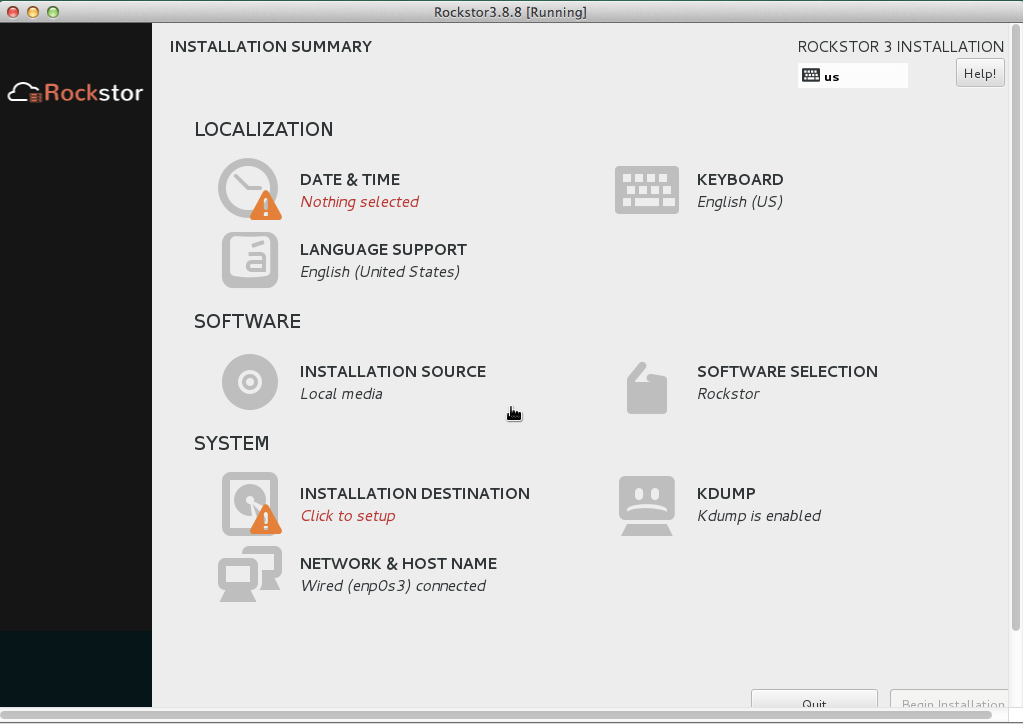Click 'Nothing selected' warning text
The height and width of the screenshot is (724, 1023).
(x=359, y=202)
